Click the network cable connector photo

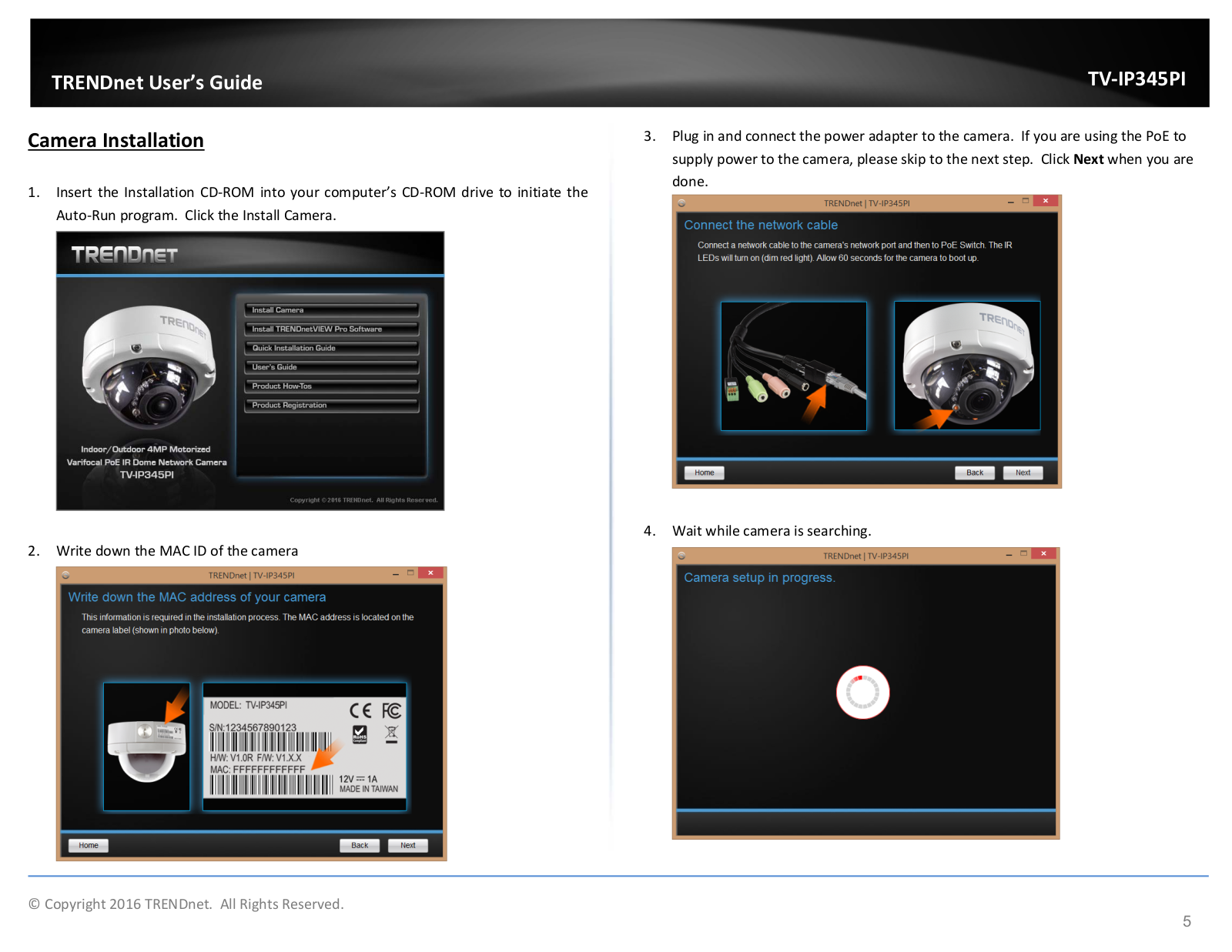(794, 366)
